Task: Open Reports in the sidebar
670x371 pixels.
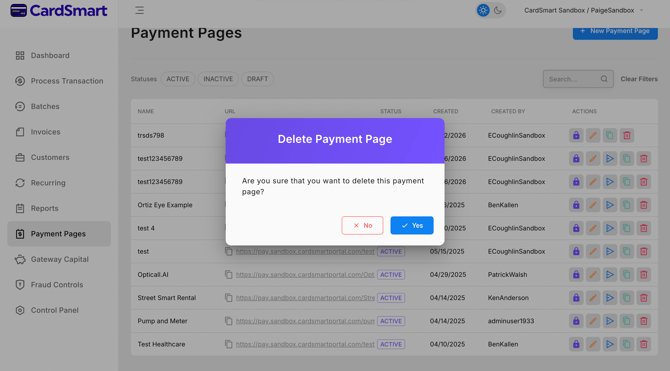Action: pos(59,208)
